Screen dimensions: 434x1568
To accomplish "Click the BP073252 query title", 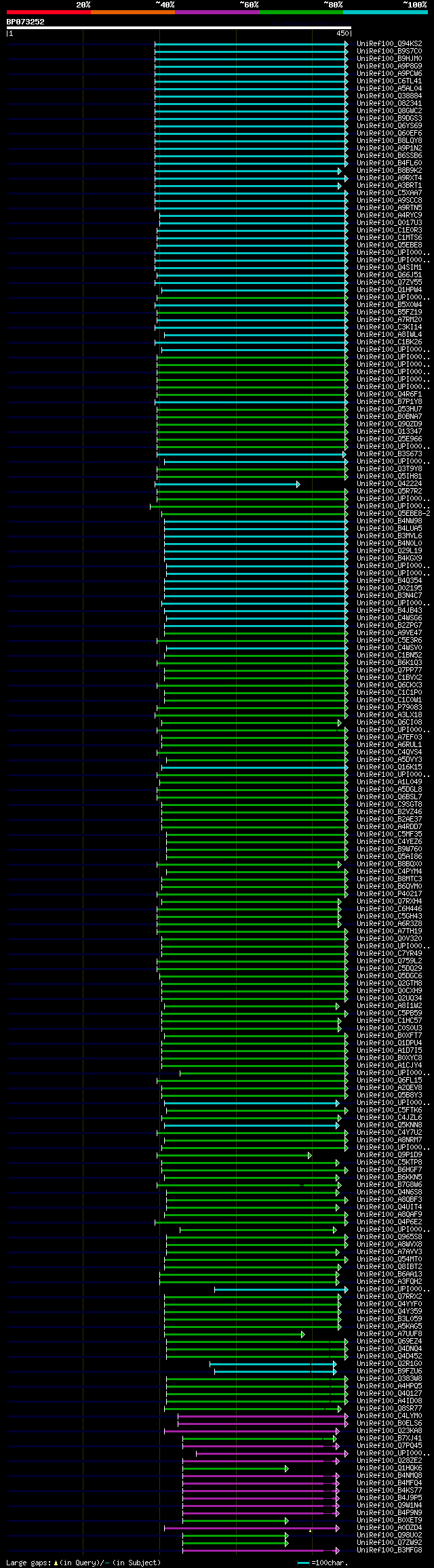I will click(26, 22).
